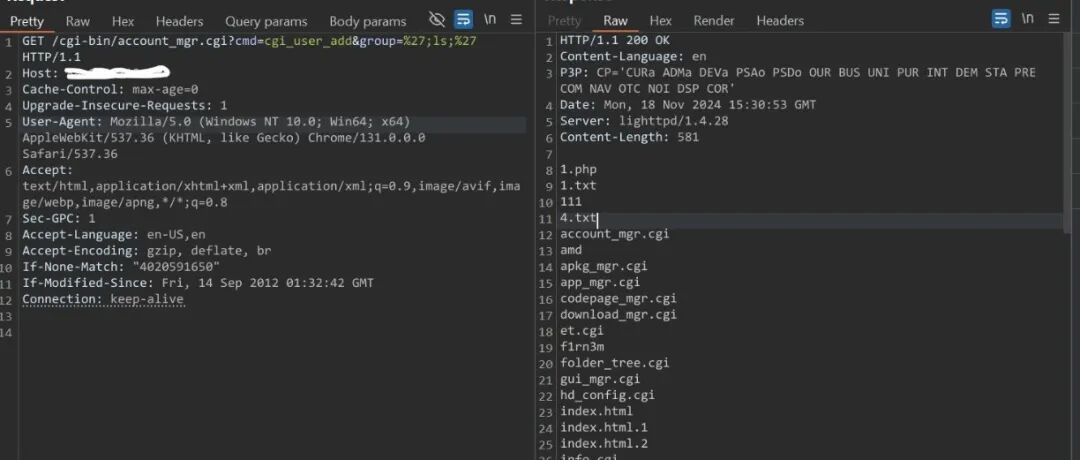Toggle \n non-printable chars in response panel
Image resolution: width=1080 pixels, height=460 pixels.
click(1027, 19)
